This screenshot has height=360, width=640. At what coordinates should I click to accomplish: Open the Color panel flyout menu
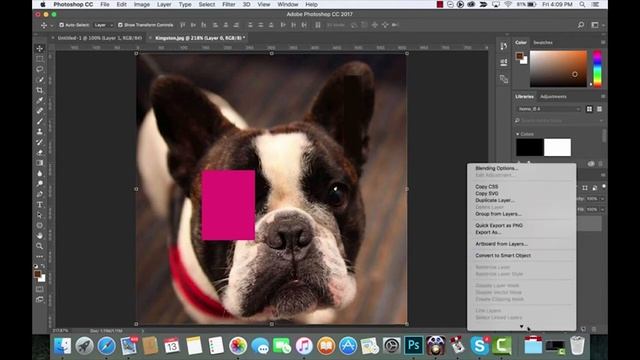point(603,42)
